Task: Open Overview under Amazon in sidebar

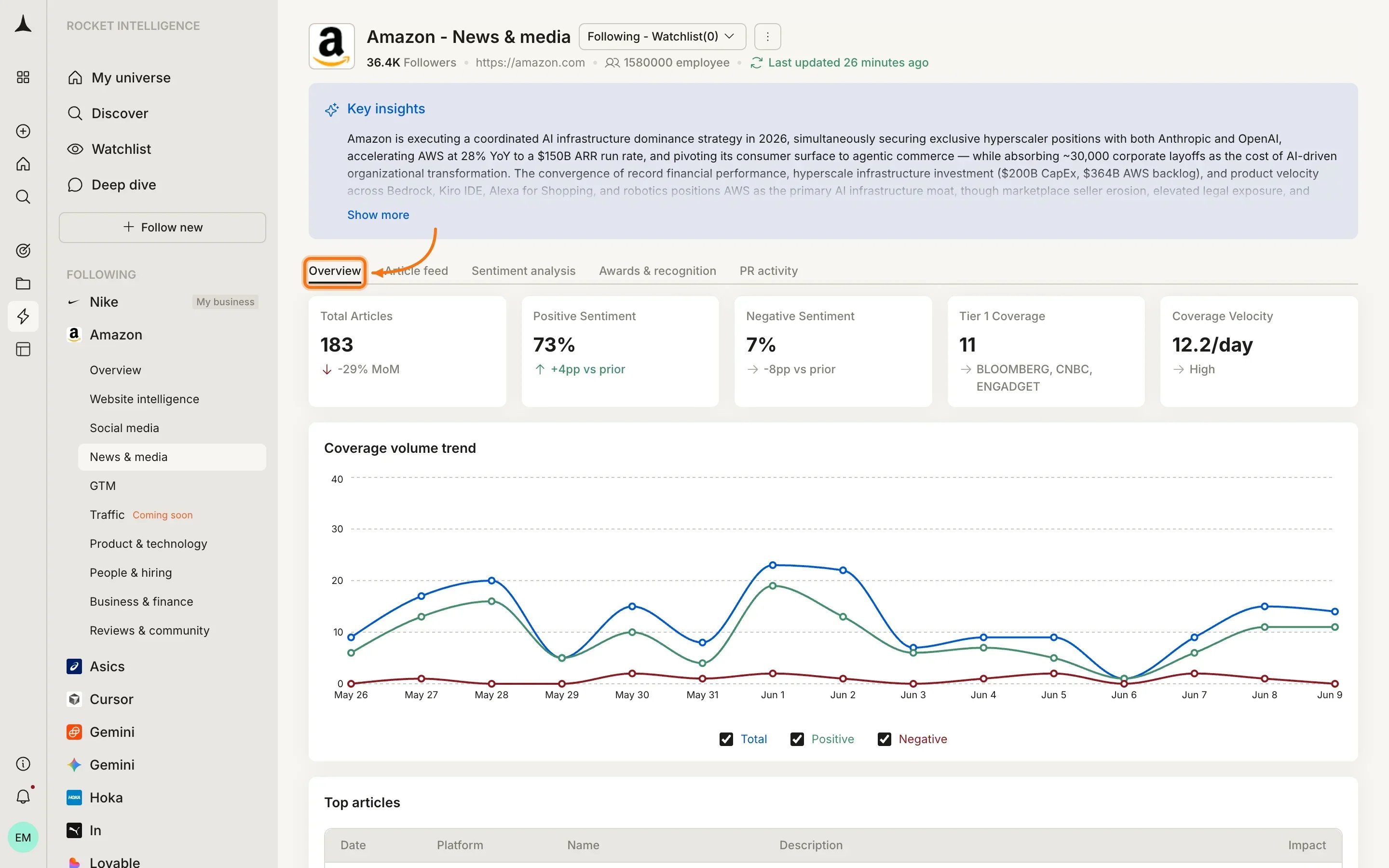Action: pyautogui.click(x=115, y=370)
